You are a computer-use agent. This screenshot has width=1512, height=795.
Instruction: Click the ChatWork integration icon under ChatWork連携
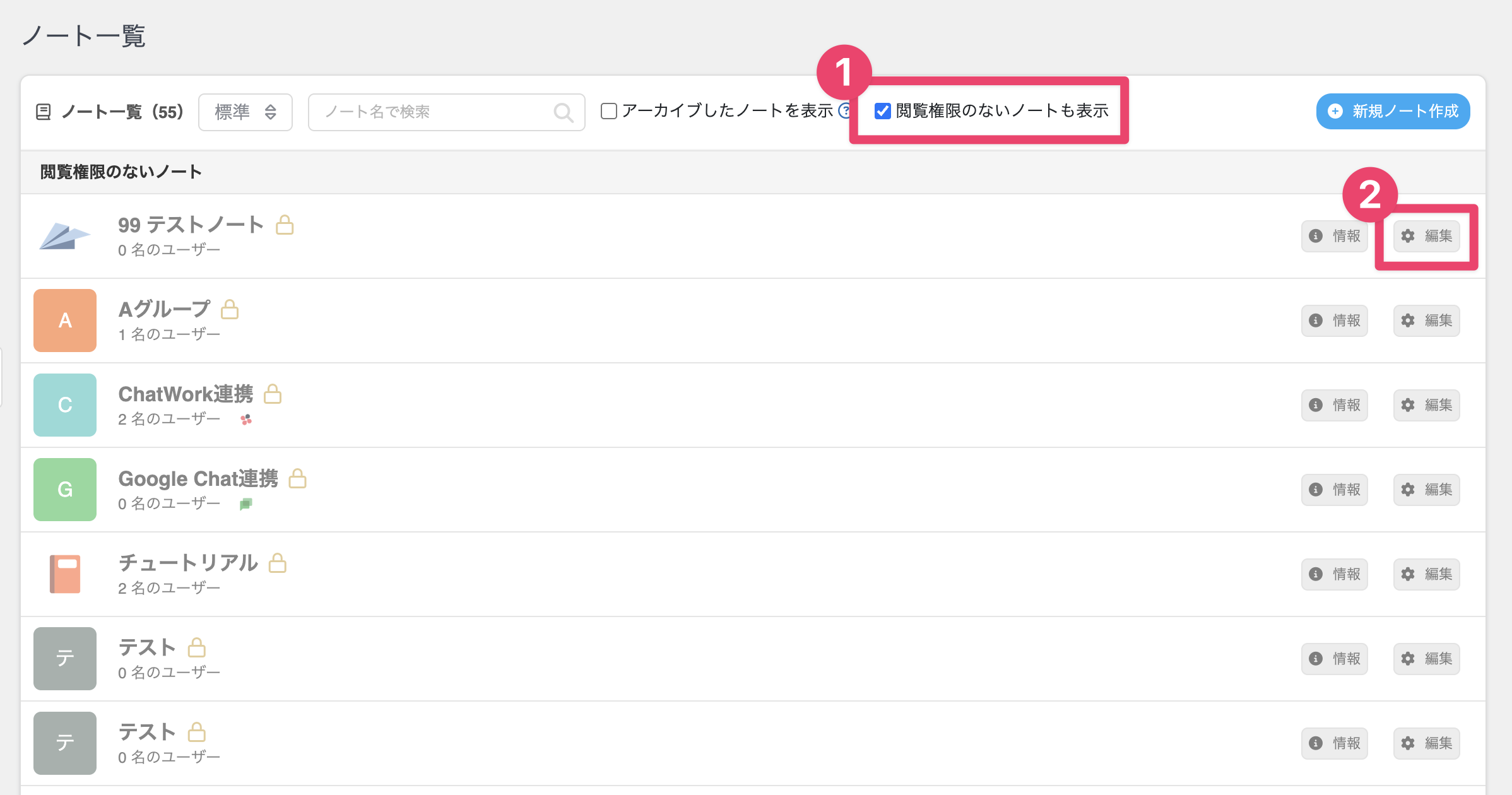point(246,420)
